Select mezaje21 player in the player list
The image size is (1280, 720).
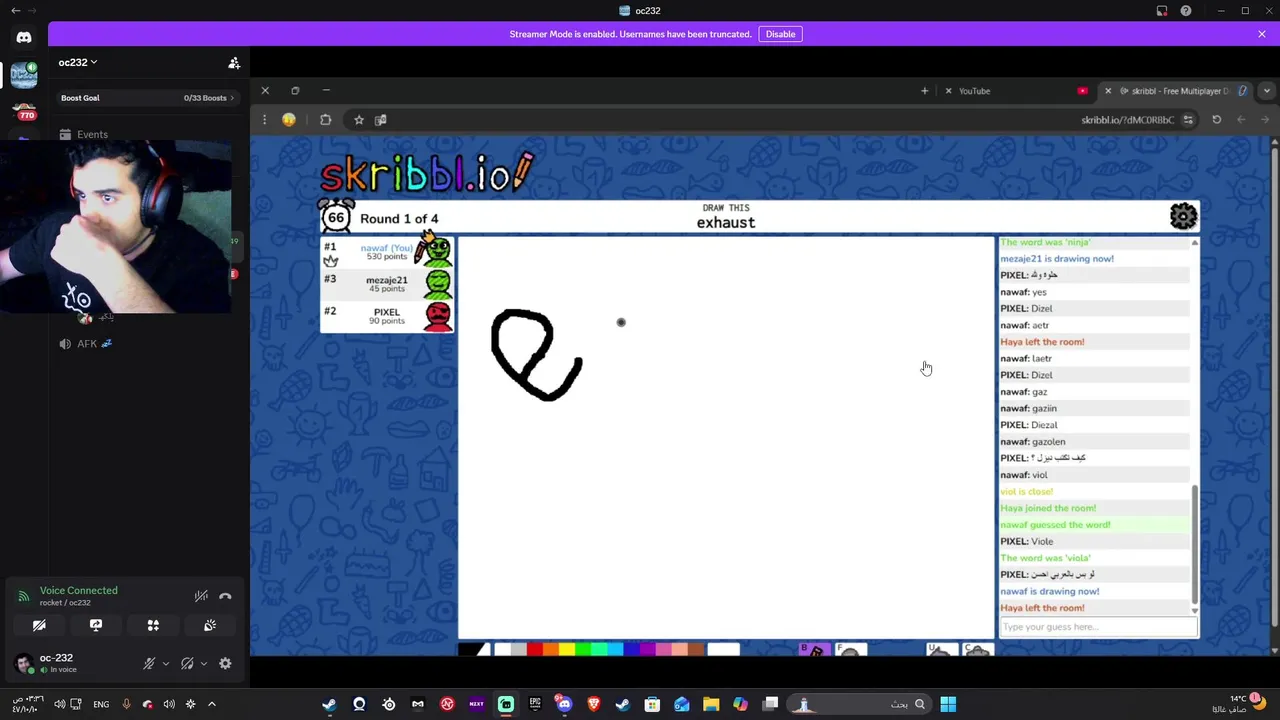click(x=387, y=284)
